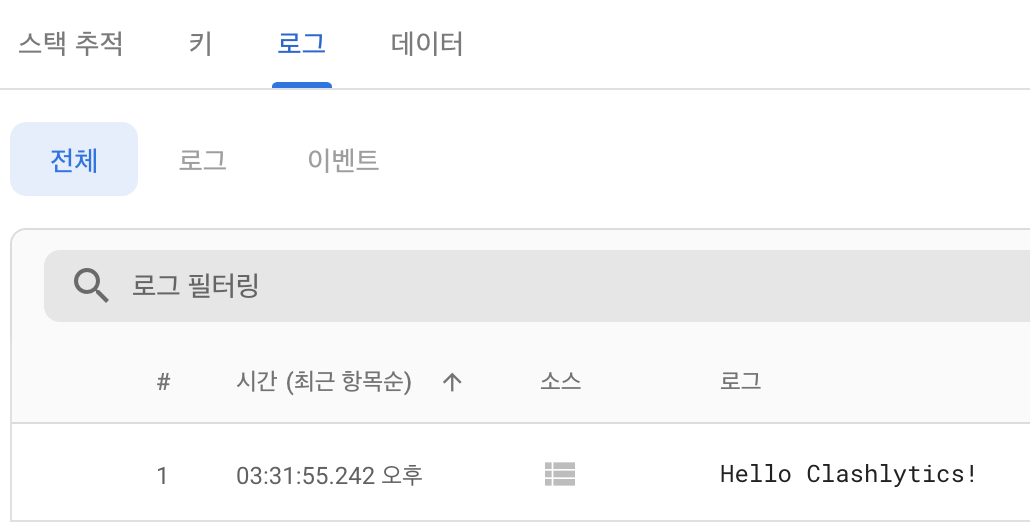Image resolution: width=1030 pixels, height=522 pixels.
Task: Click the source list icon in row 1
Action: click(560, 474)
